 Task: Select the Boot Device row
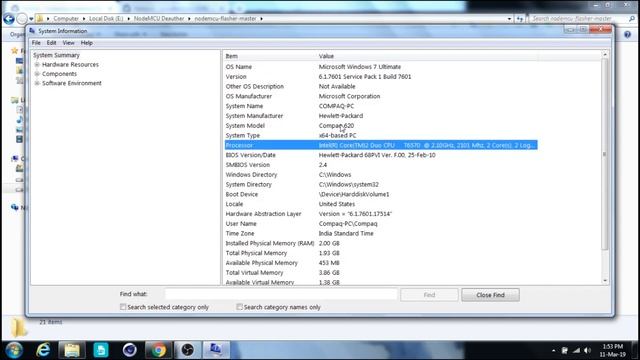pos(381,194)
